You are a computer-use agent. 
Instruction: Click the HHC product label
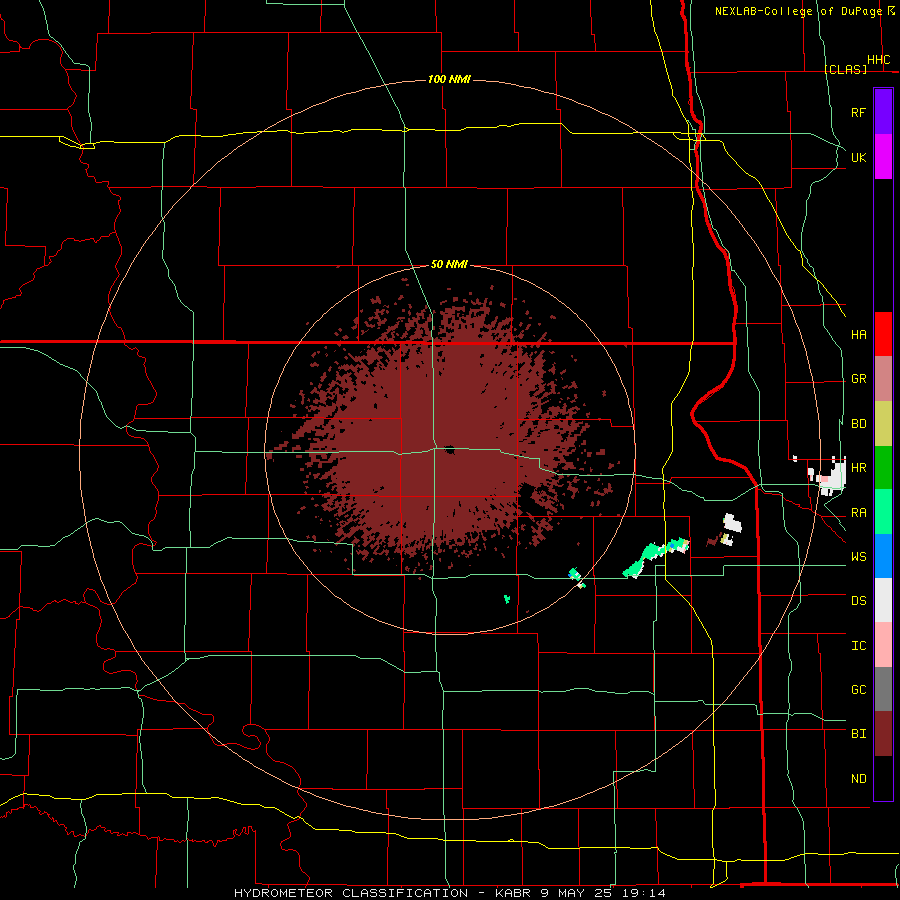click(878, 60)
